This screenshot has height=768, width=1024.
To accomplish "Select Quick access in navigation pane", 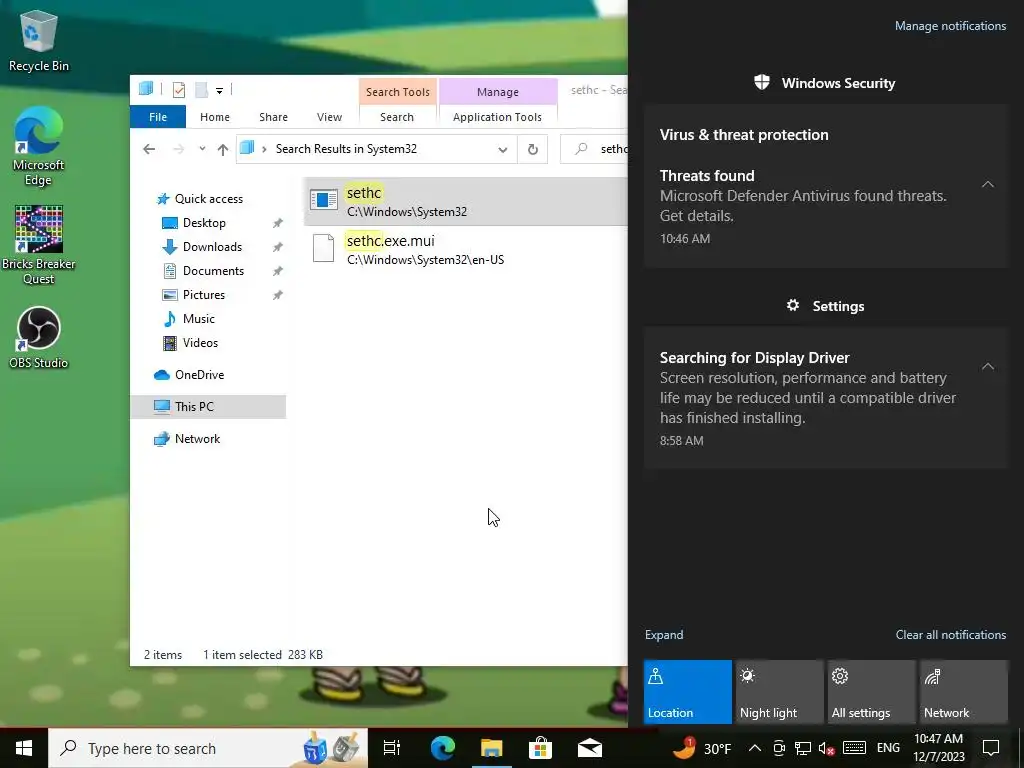I will pos(208,199).
